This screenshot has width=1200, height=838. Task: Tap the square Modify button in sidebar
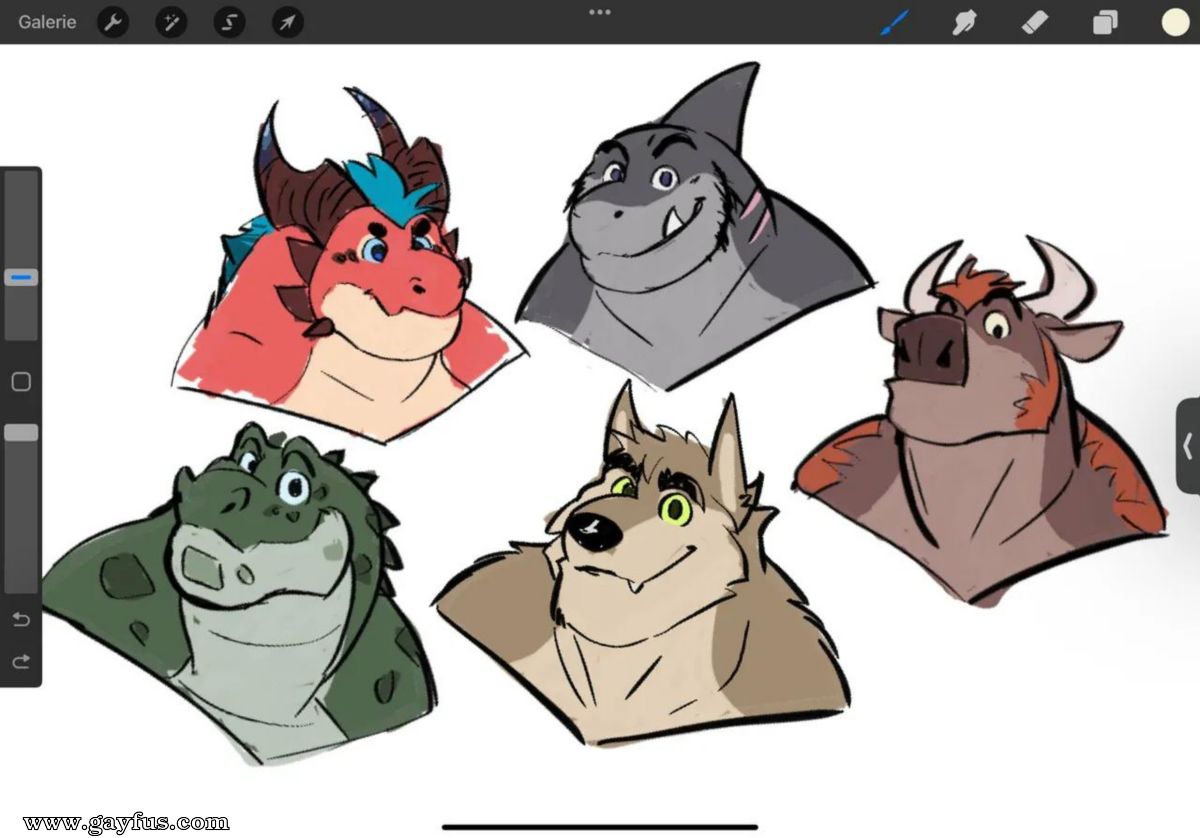pos(21,381)
